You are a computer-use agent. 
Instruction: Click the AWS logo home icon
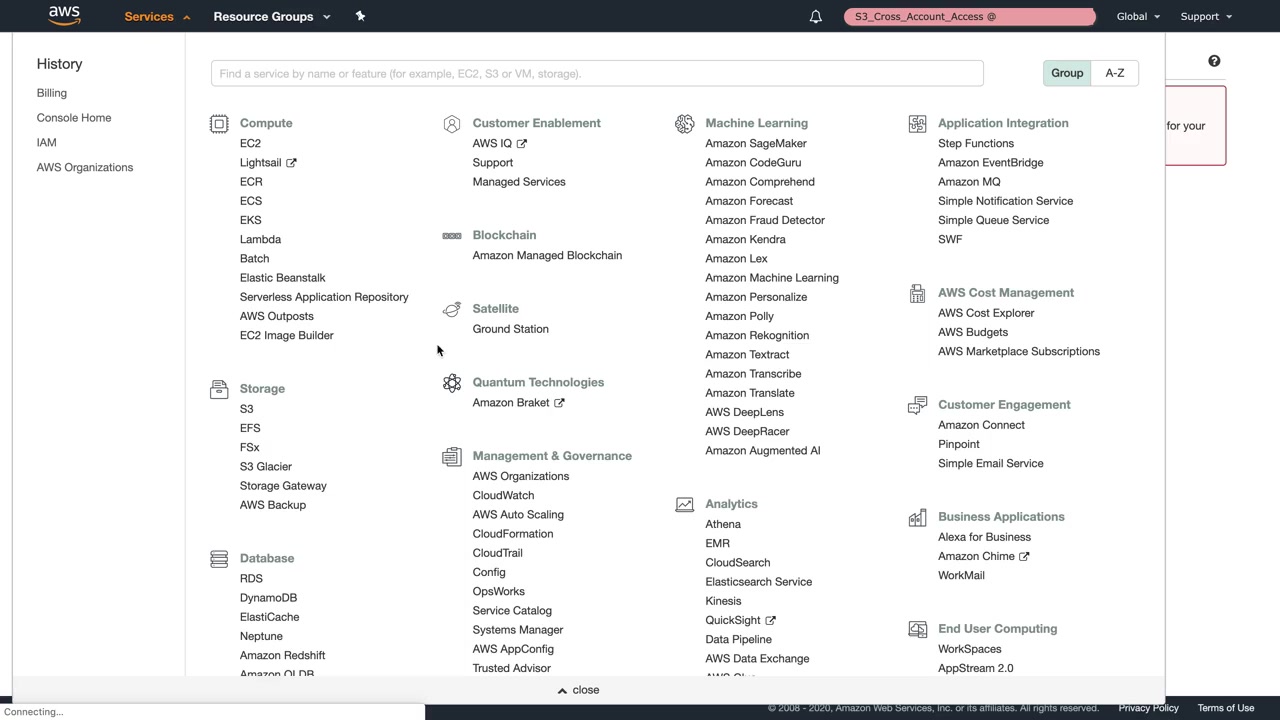click(64, 16)
